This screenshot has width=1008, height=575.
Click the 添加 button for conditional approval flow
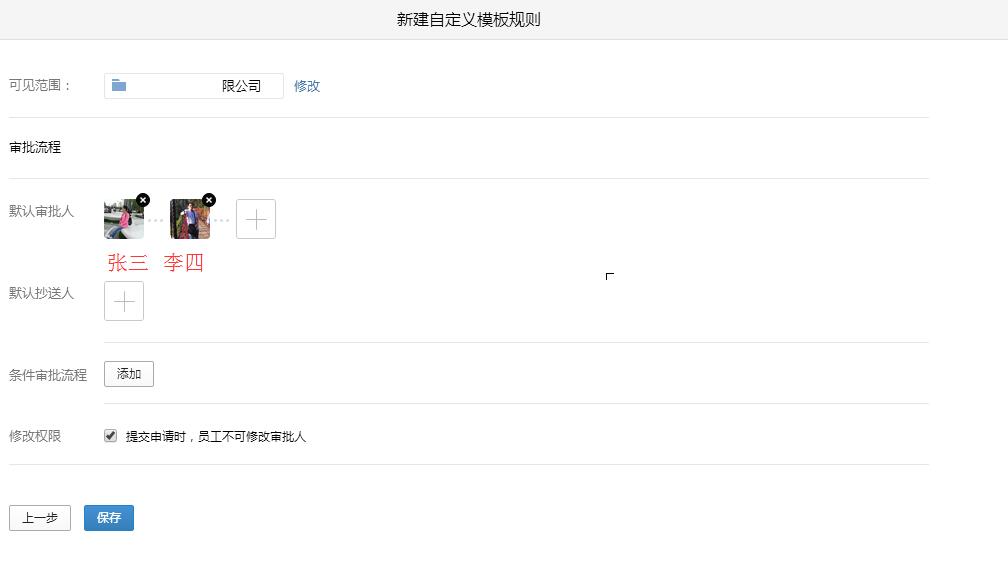click(x=129, y=374)
